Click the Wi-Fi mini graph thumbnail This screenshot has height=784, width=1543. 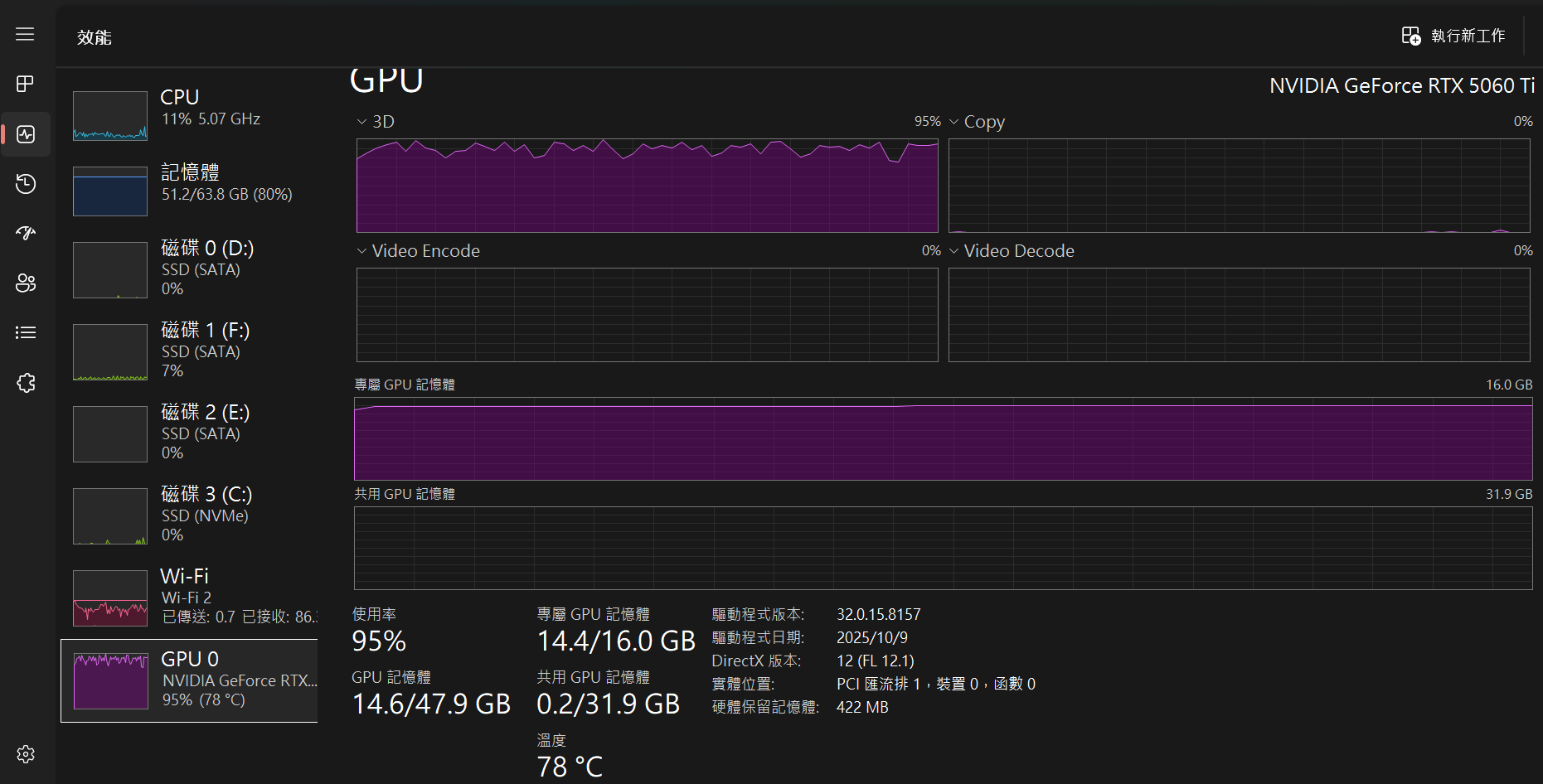click(110, 598)
